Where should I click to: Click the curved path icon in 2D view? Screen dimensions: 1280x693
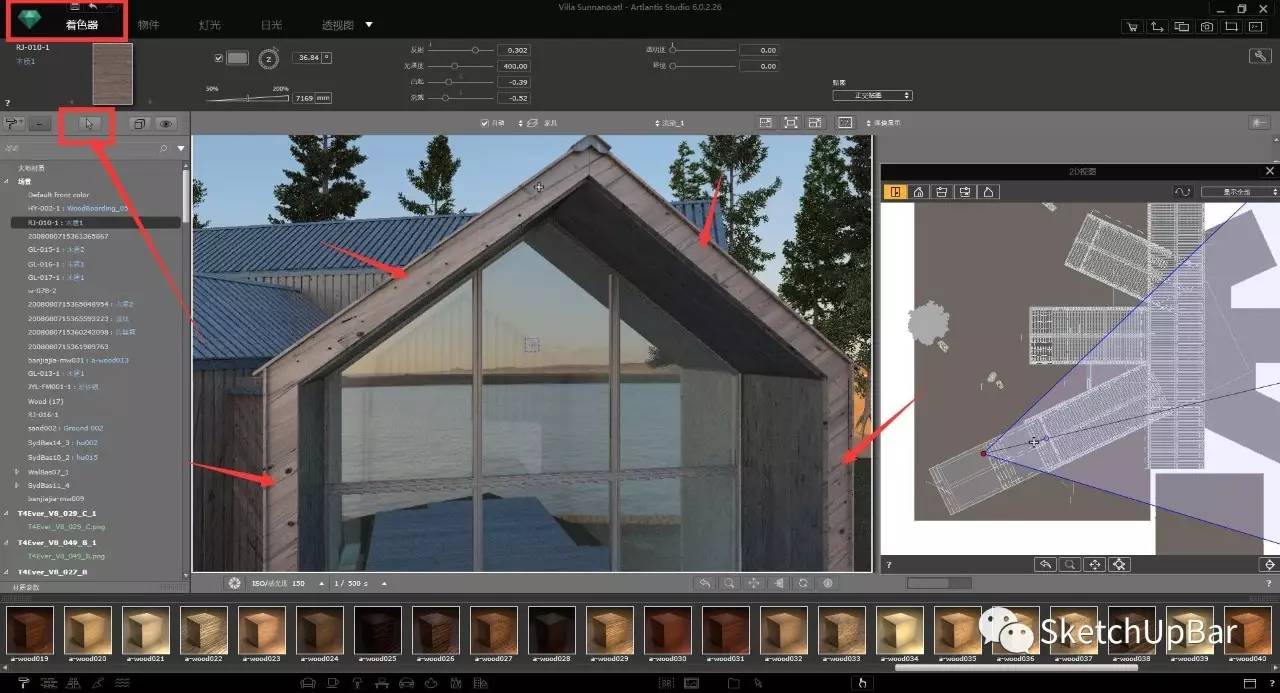click(x=1183, y=191)
